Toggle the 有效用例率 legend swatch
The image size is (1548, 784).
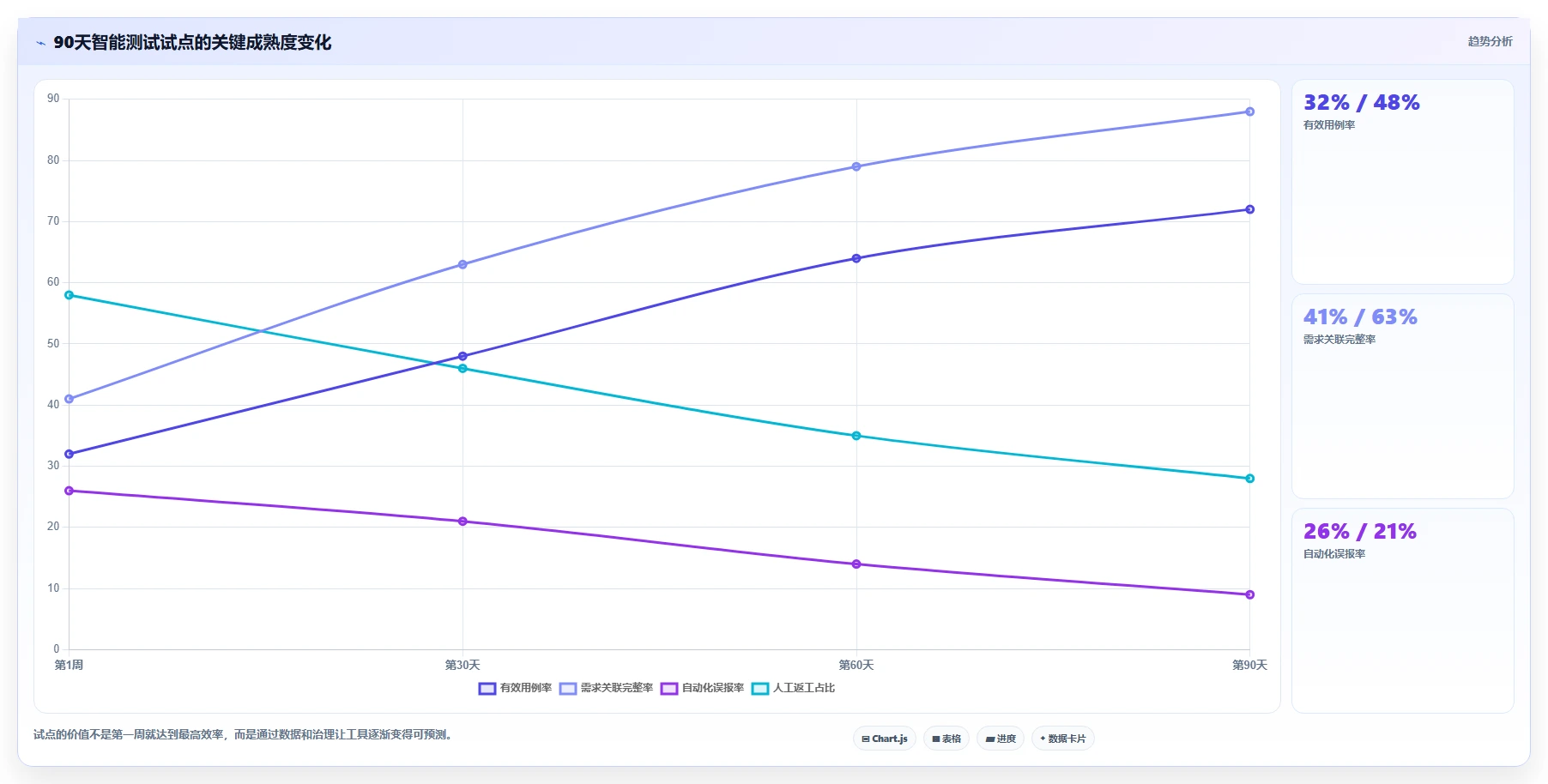pyautogui.click(x=487, y=688)
